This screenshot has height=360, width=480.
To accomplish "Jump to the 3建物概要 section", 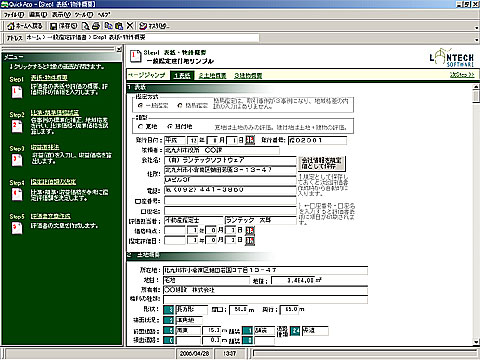I will coord(248,76).
